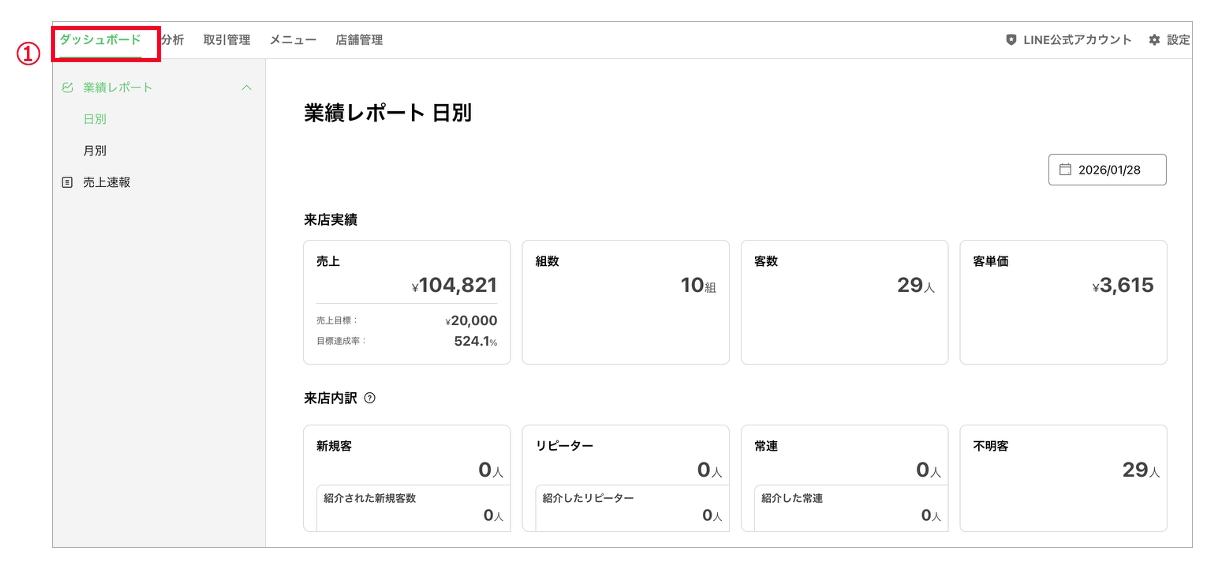Viewport: 1216px width, 568px height.
Task: Click the 来店実績 section heading
Action: point(331,220)
